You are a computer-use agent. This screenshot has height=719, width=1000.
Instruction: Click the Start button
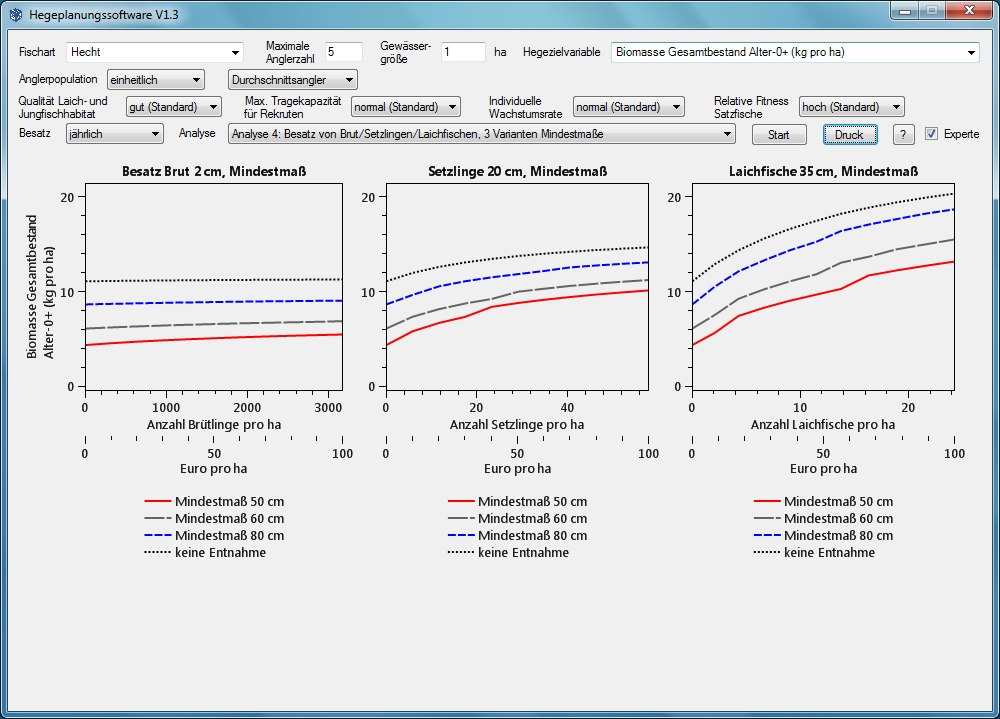click(779, 135)
